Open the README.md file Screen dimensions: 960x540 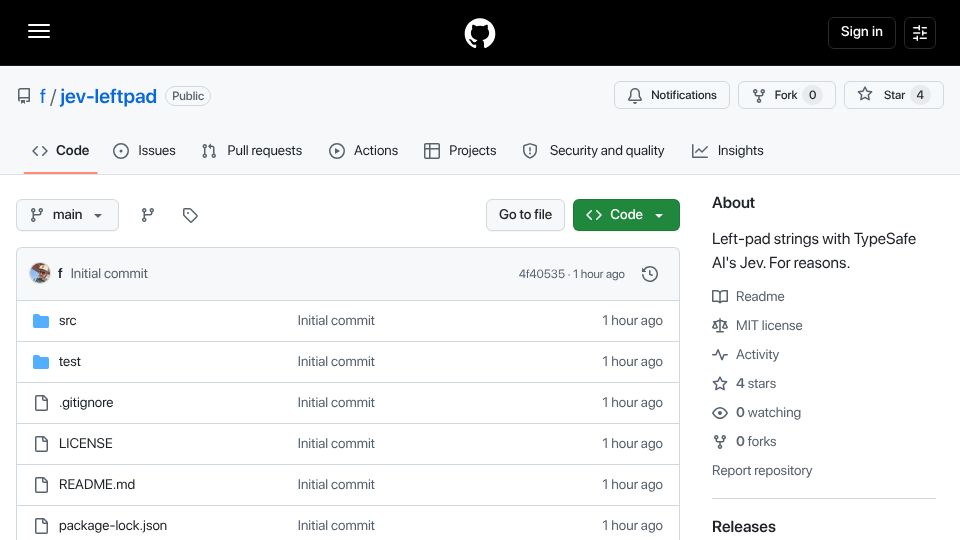97,485
